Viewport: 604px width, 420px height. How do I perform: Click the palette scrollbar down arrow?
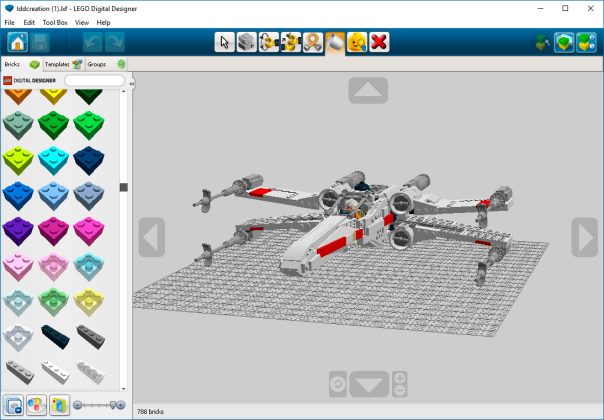(124, 389)
